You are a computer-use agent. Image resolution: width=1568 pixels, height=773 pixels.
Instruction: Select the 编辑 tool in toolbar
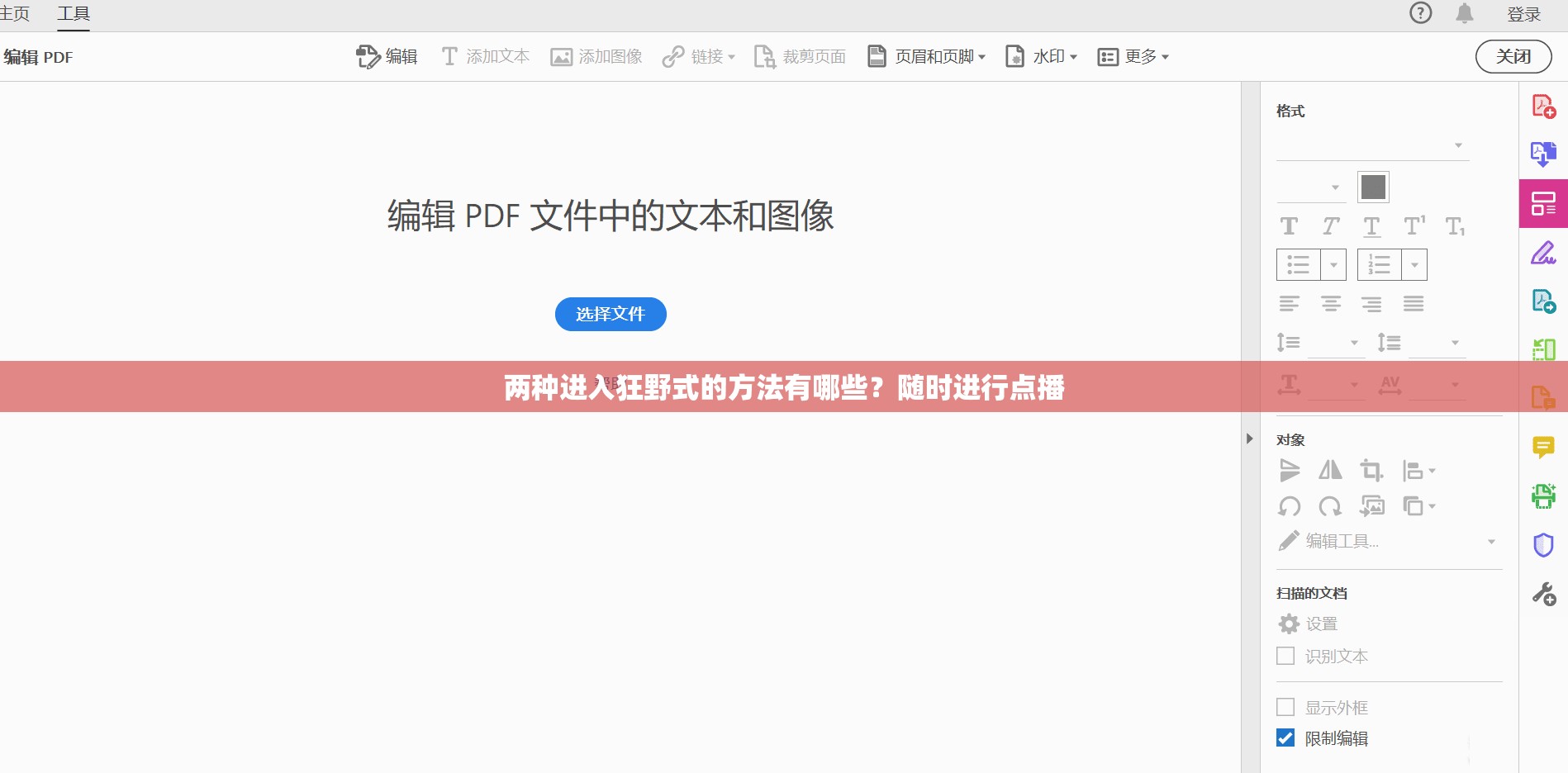click(387, 56)
